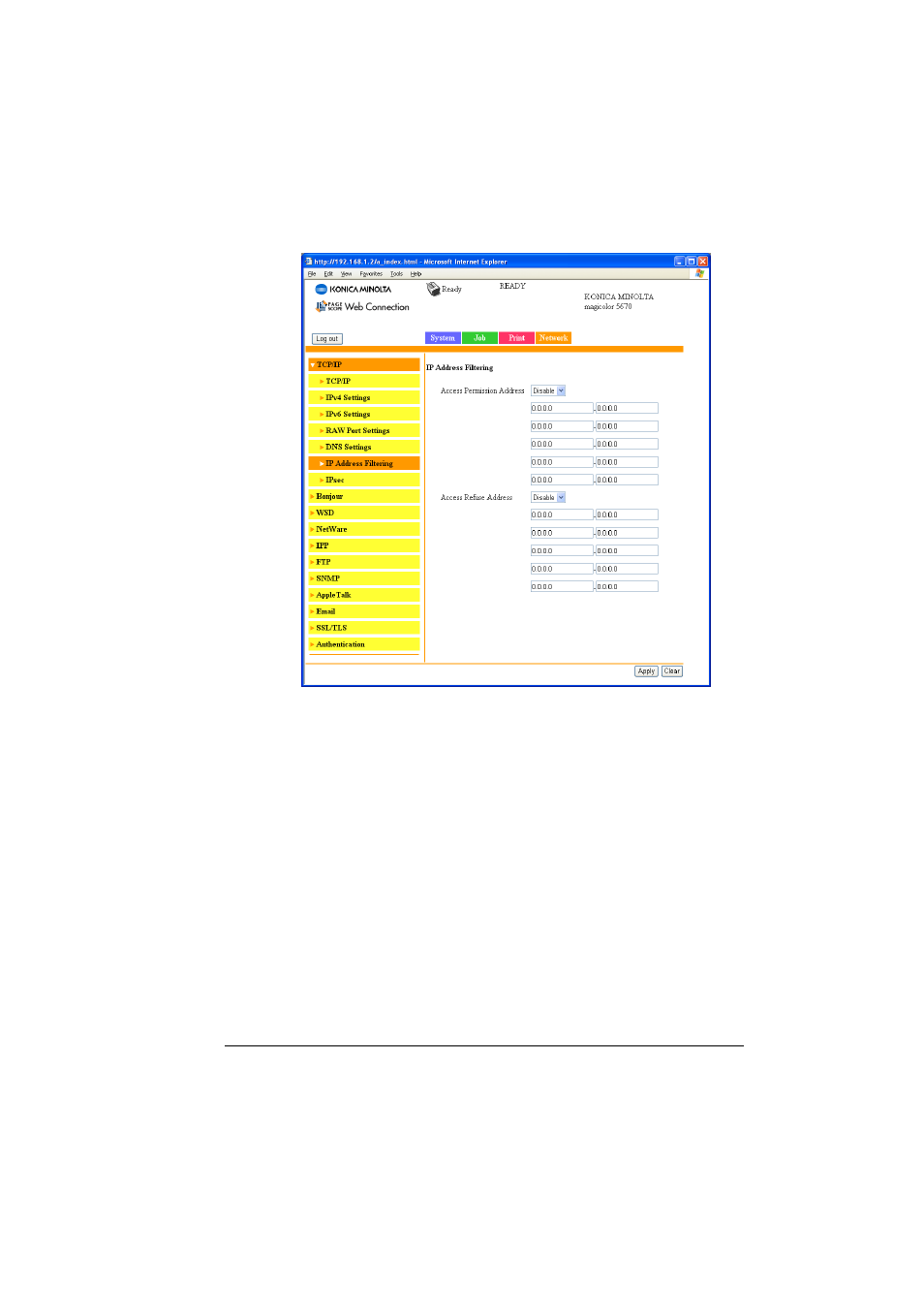Switch to the Job tab
This screenshot has height=1308, width=924.
(x=479, y=338)
